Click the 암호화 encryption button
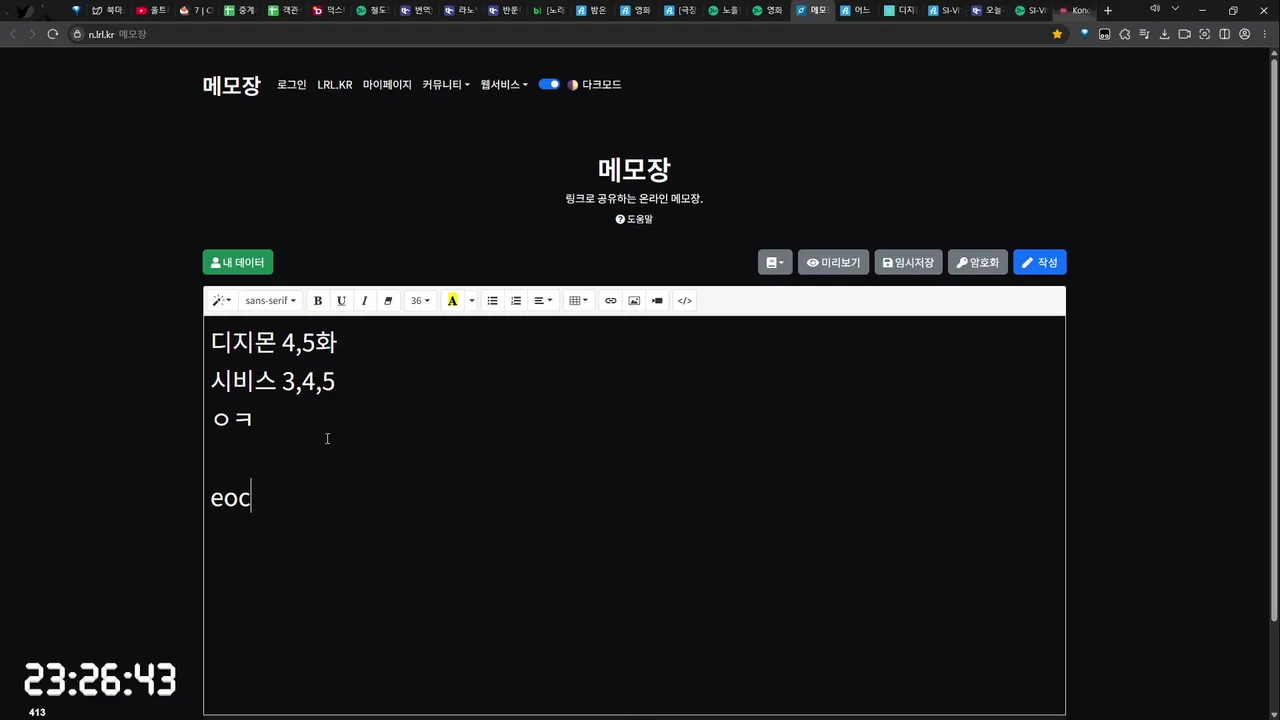This screenshot has width=1280, height=720. pos(977,262)
